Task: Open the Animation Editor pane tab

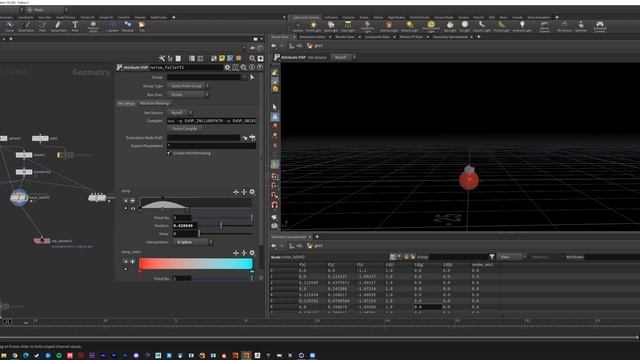Action: [313, 37]
